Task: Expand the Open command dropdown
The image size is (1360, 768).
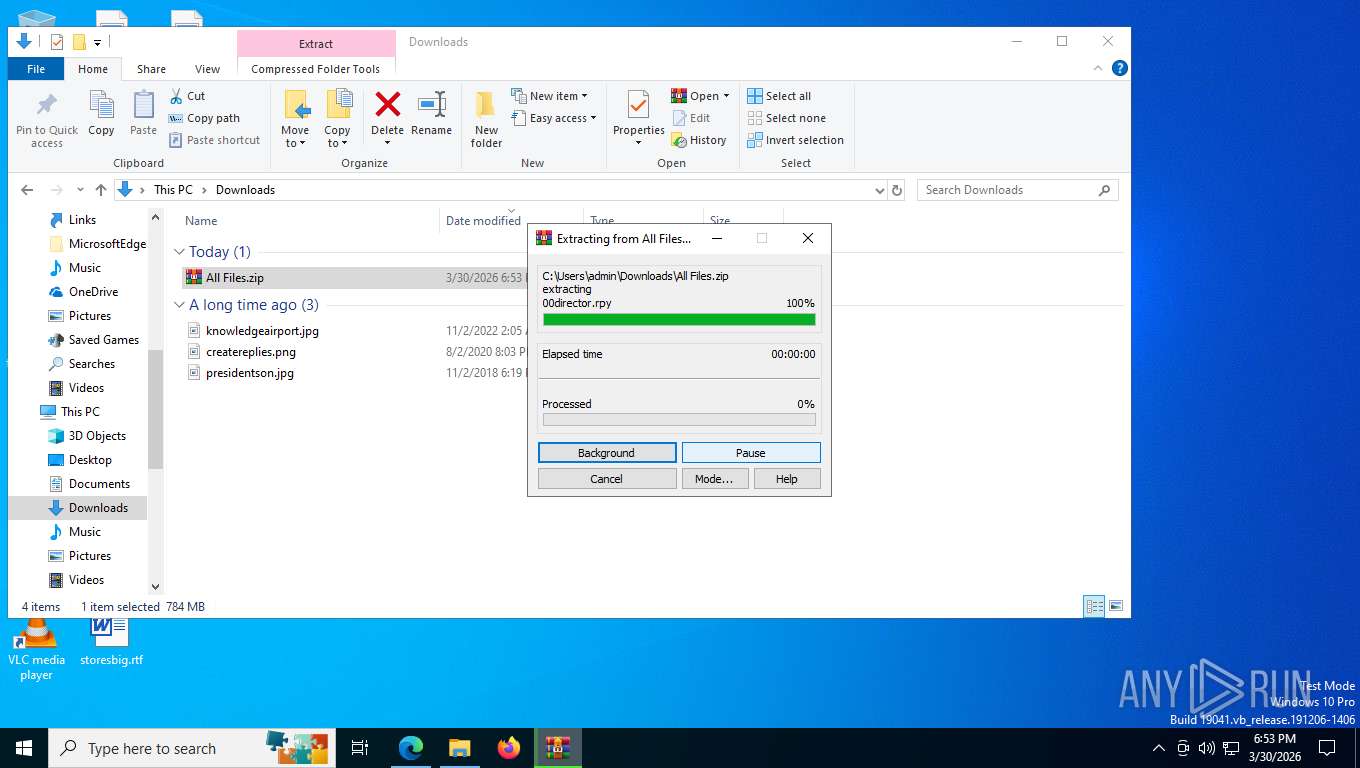Action: click(726, 96)
